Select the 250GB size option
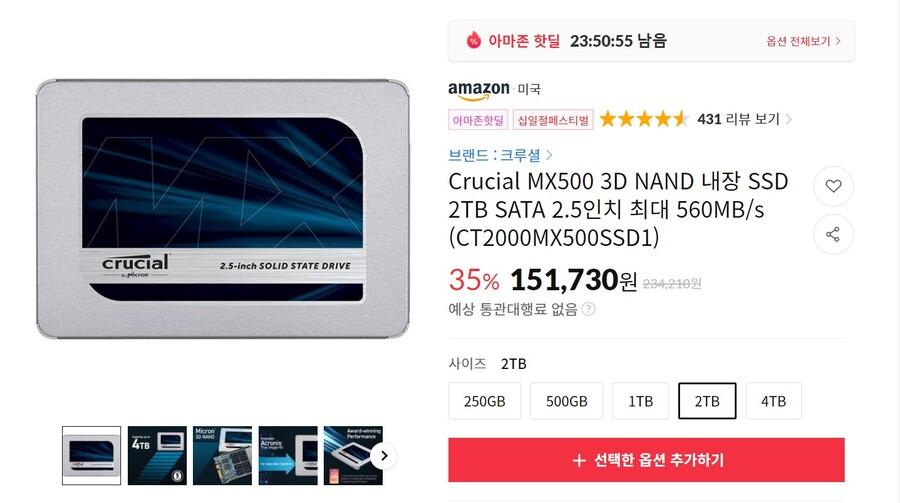The image size is (900, 503). tap(484, 401)
